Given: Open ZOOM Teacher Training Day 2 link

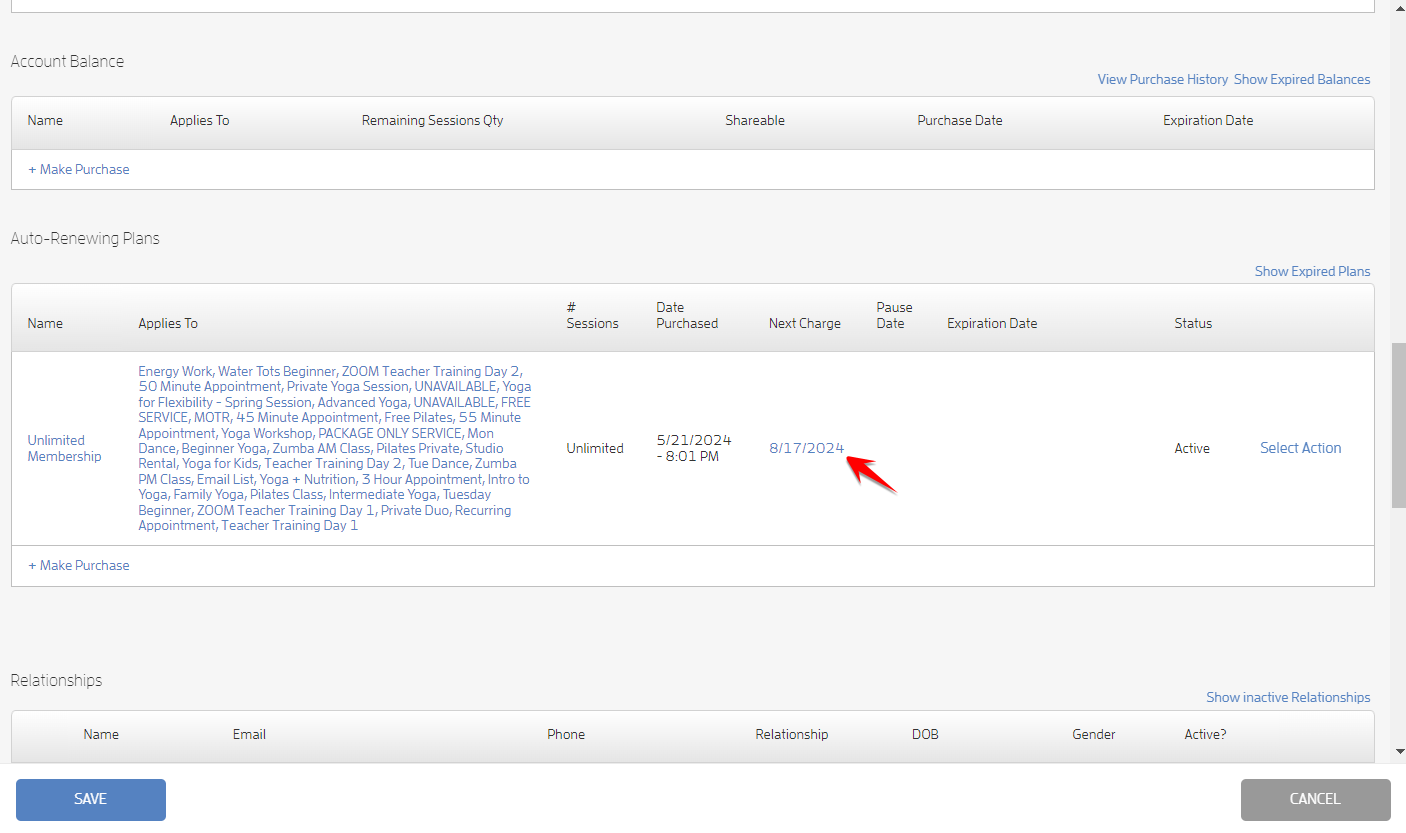Looking at the screenshot, I should pyautogui.click(x=431, y=371).
